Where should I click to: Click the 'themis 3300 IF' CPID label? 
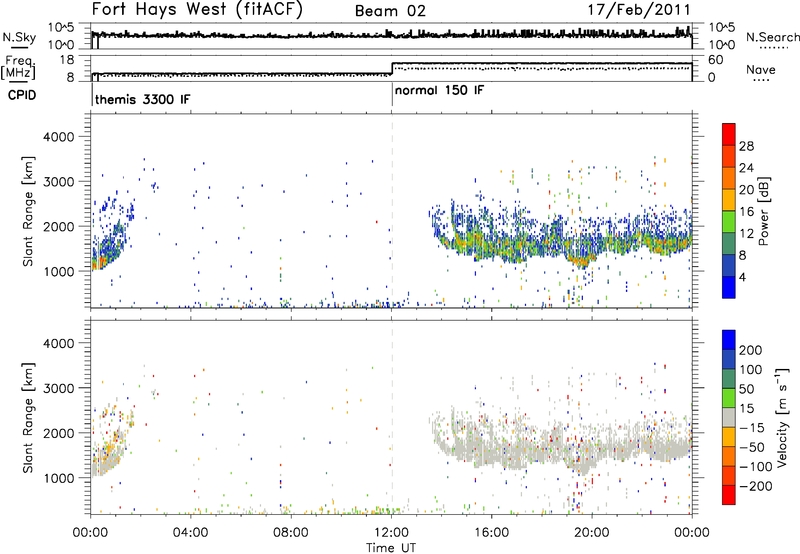(143, 99)
